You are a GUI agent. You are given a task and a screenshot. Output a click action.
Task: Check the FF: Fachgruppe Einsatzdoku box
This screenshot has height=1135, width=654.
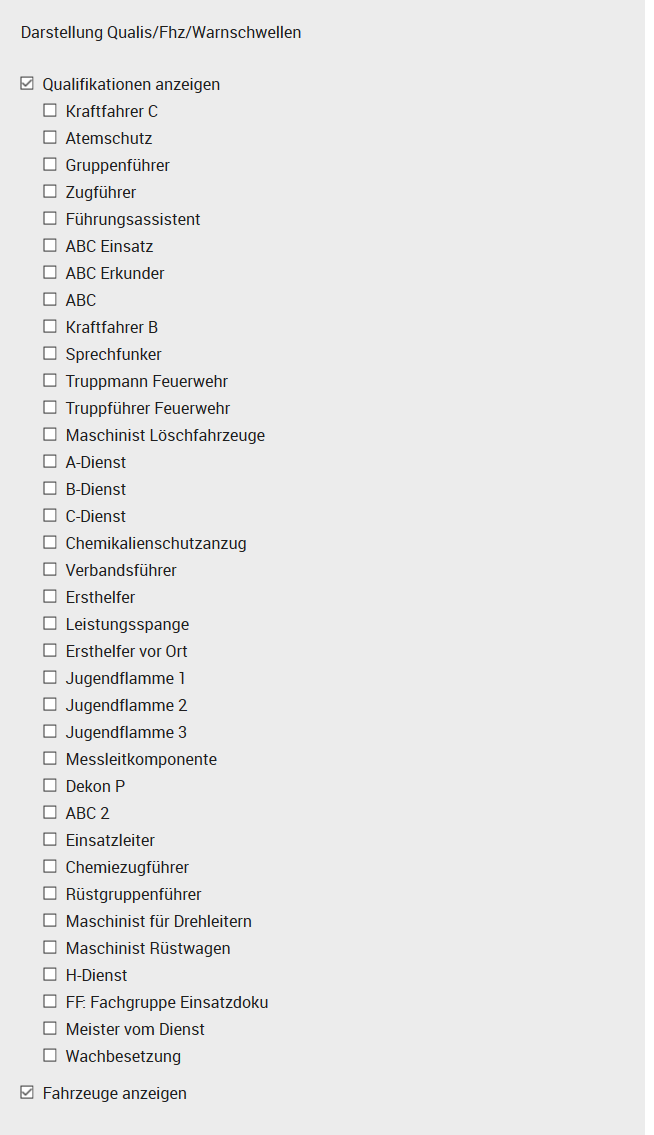[x=50, y=1002]
